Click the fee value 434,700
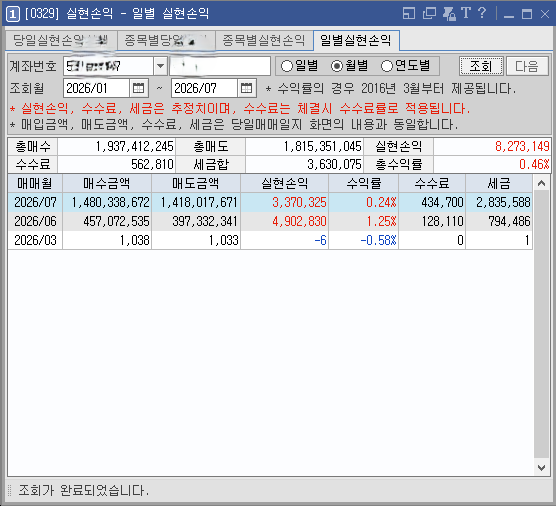The image size is (556, 506). pos(442,202)
